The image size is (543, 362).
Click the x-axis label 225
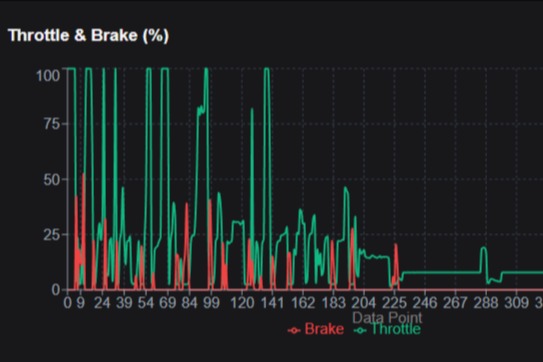pyautogui.click(x=394, y=303)
